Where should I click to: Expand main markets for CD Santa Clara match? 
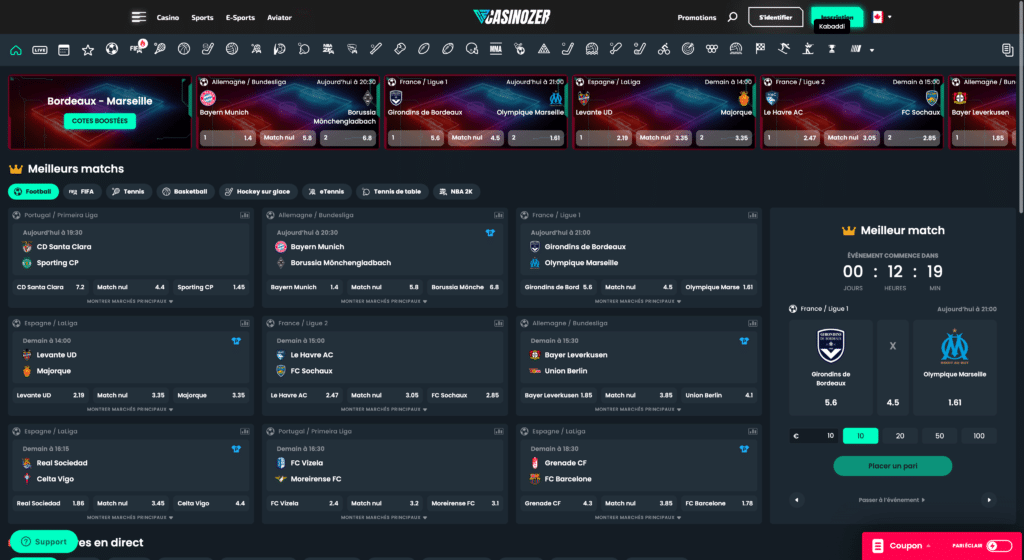[130, 302]
